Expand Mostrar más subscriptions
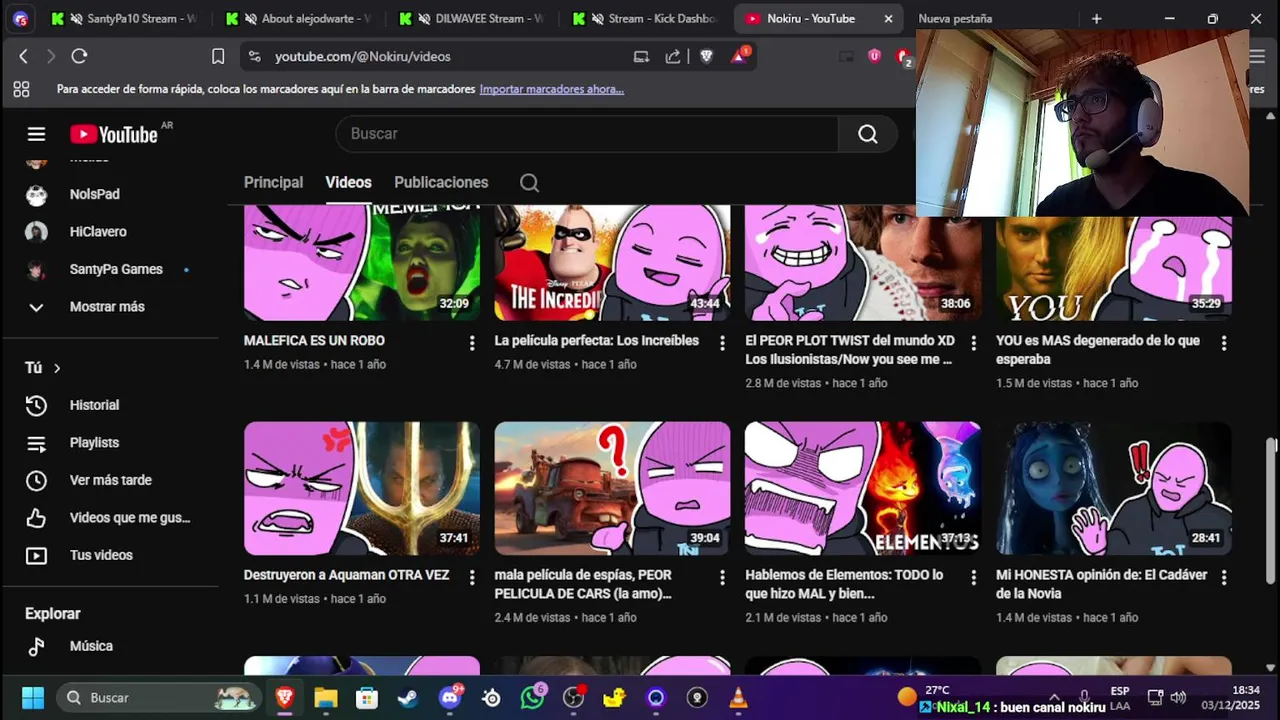Screen dimensions: 1280x720 coord(110,307)
